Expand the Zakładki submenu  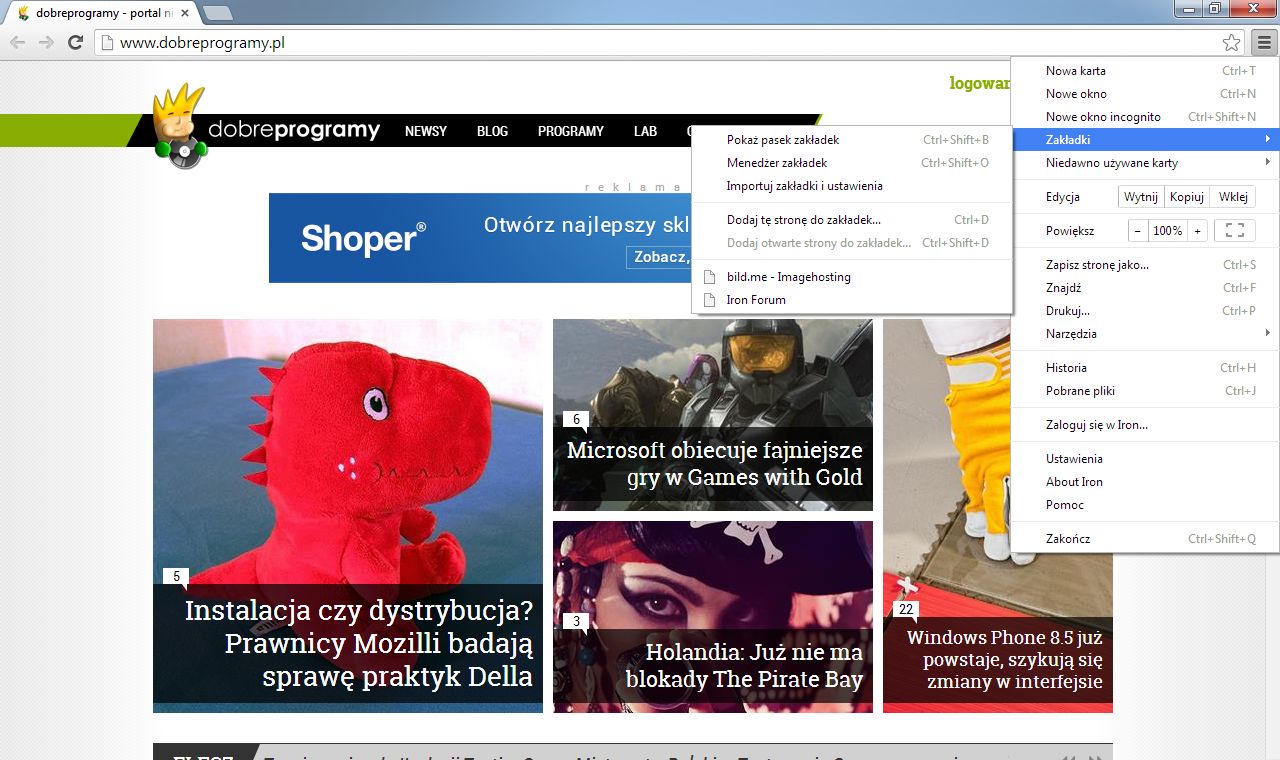(x=1145, y=140)
